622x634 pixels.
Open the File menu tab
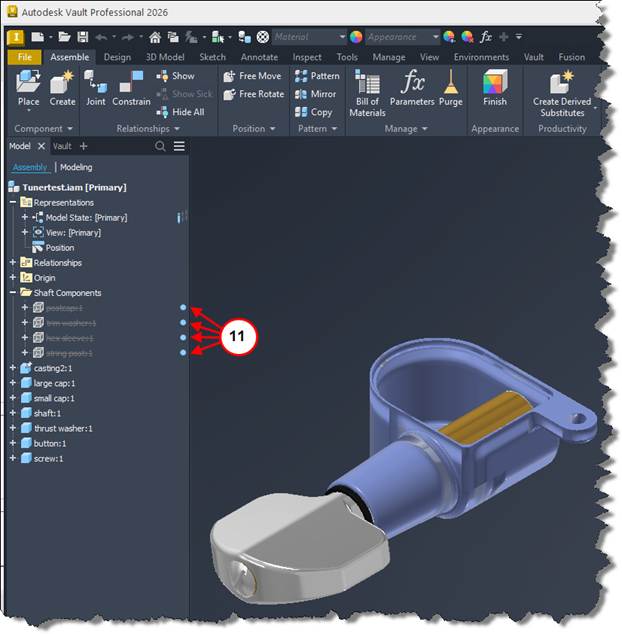(x=25, y=57)
